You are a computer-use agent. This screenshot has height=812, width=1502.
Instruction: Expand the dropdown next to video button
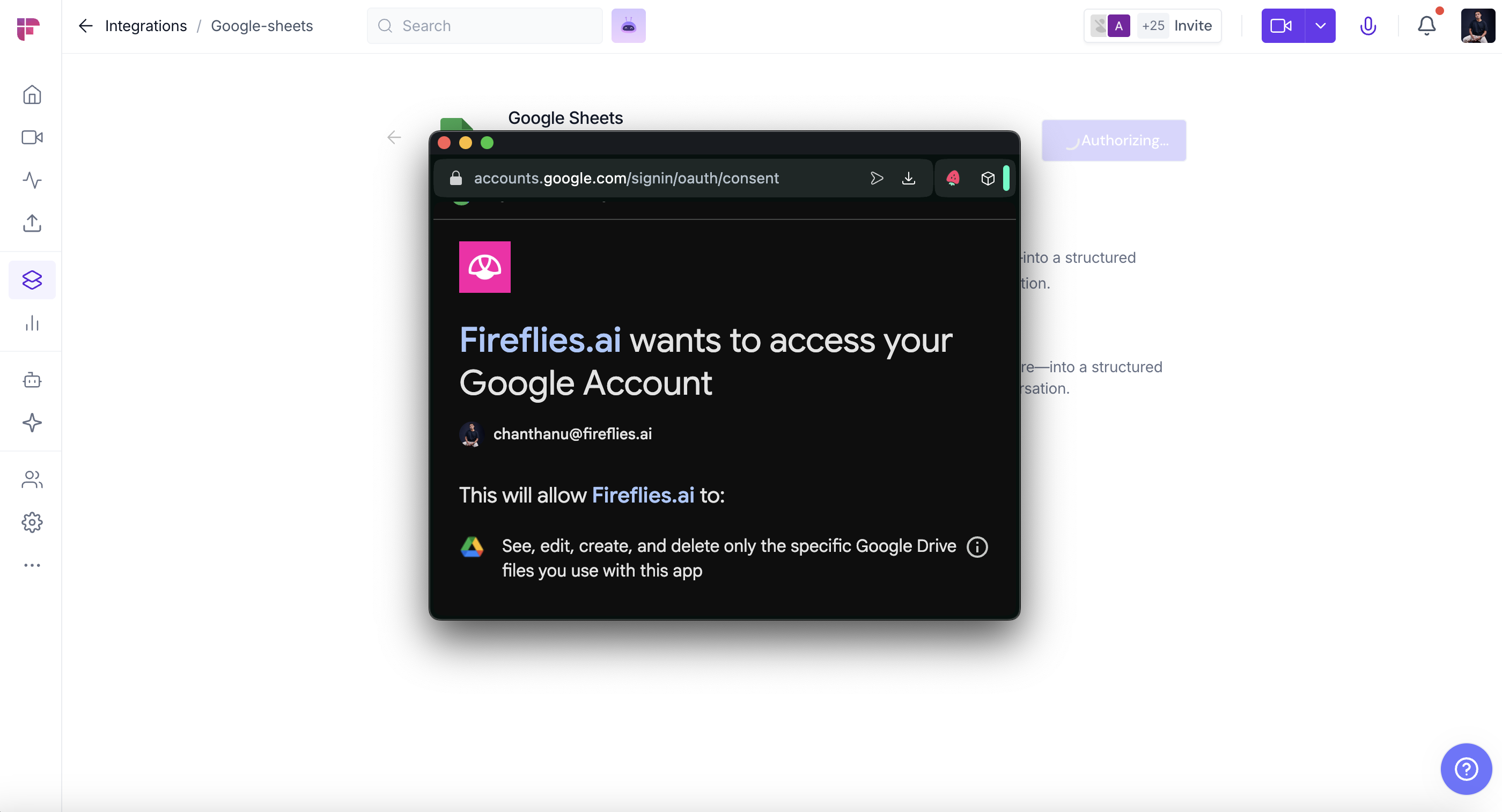pyautogui.click(x=1320, y=26)
